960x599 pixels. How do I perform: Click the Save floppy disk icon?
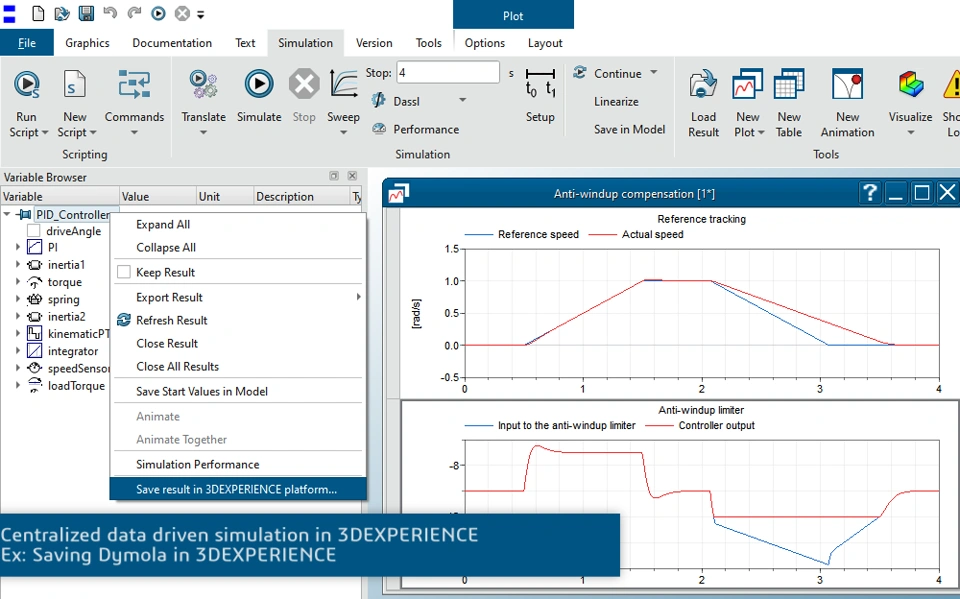click(x=86, y=13)
